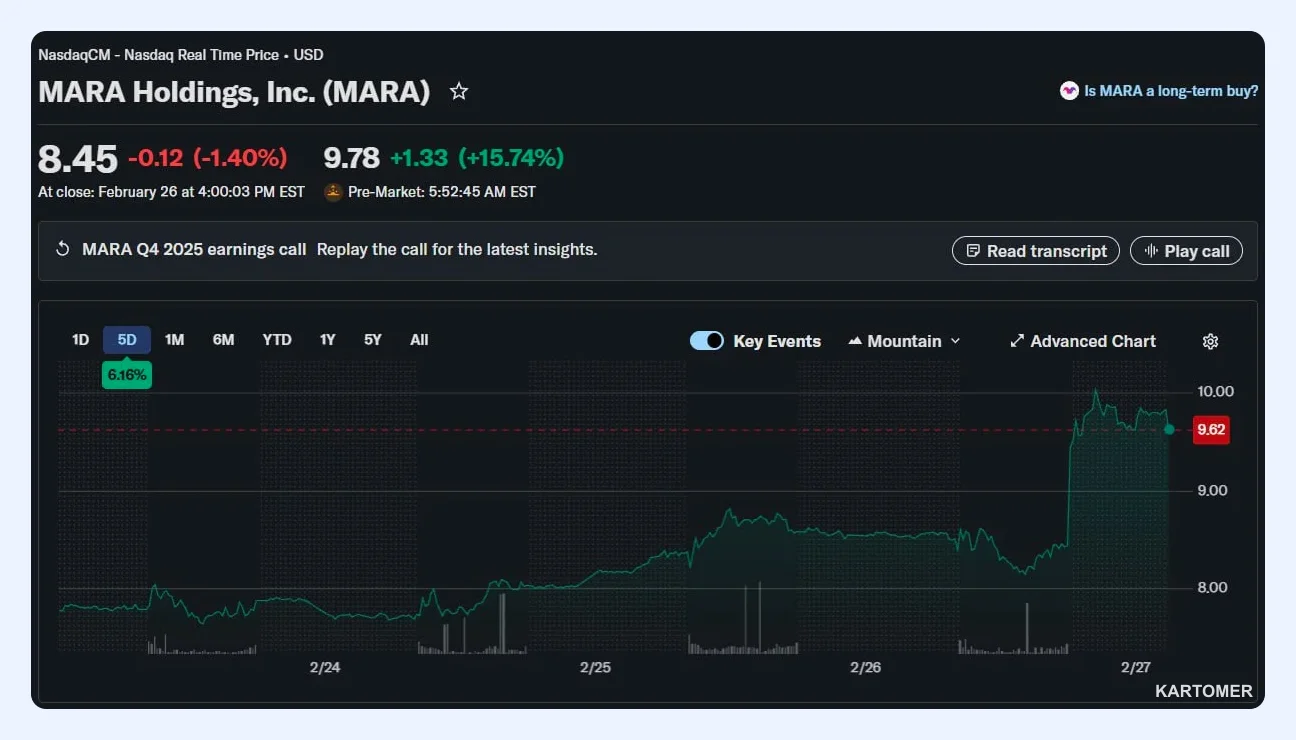This screenshot has height=740, width=1296.
Task: Click the purple AI assistant icon
Action: pyautogui.click(x=1069, y=91)
